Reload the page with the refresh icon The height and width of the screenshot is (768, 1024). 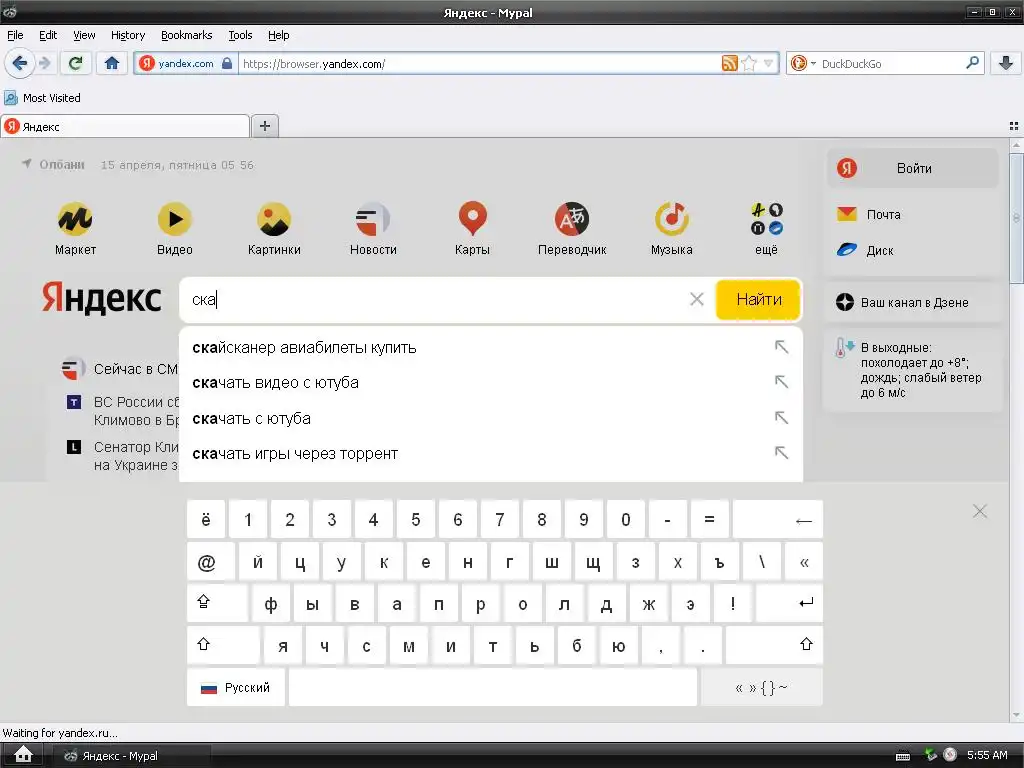76,63
